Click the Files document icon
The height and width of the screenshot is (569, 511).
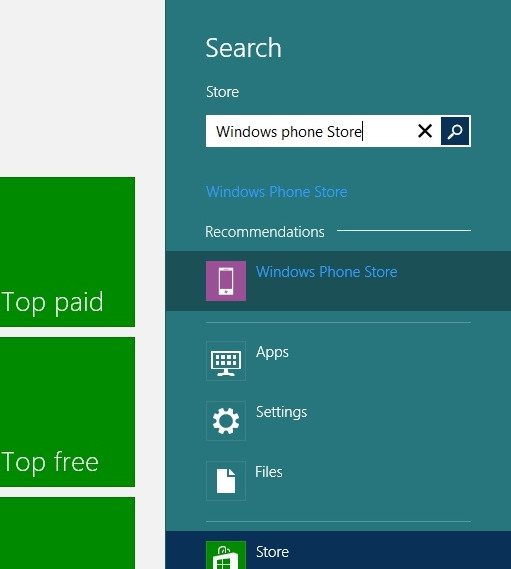tap(226, 481)
